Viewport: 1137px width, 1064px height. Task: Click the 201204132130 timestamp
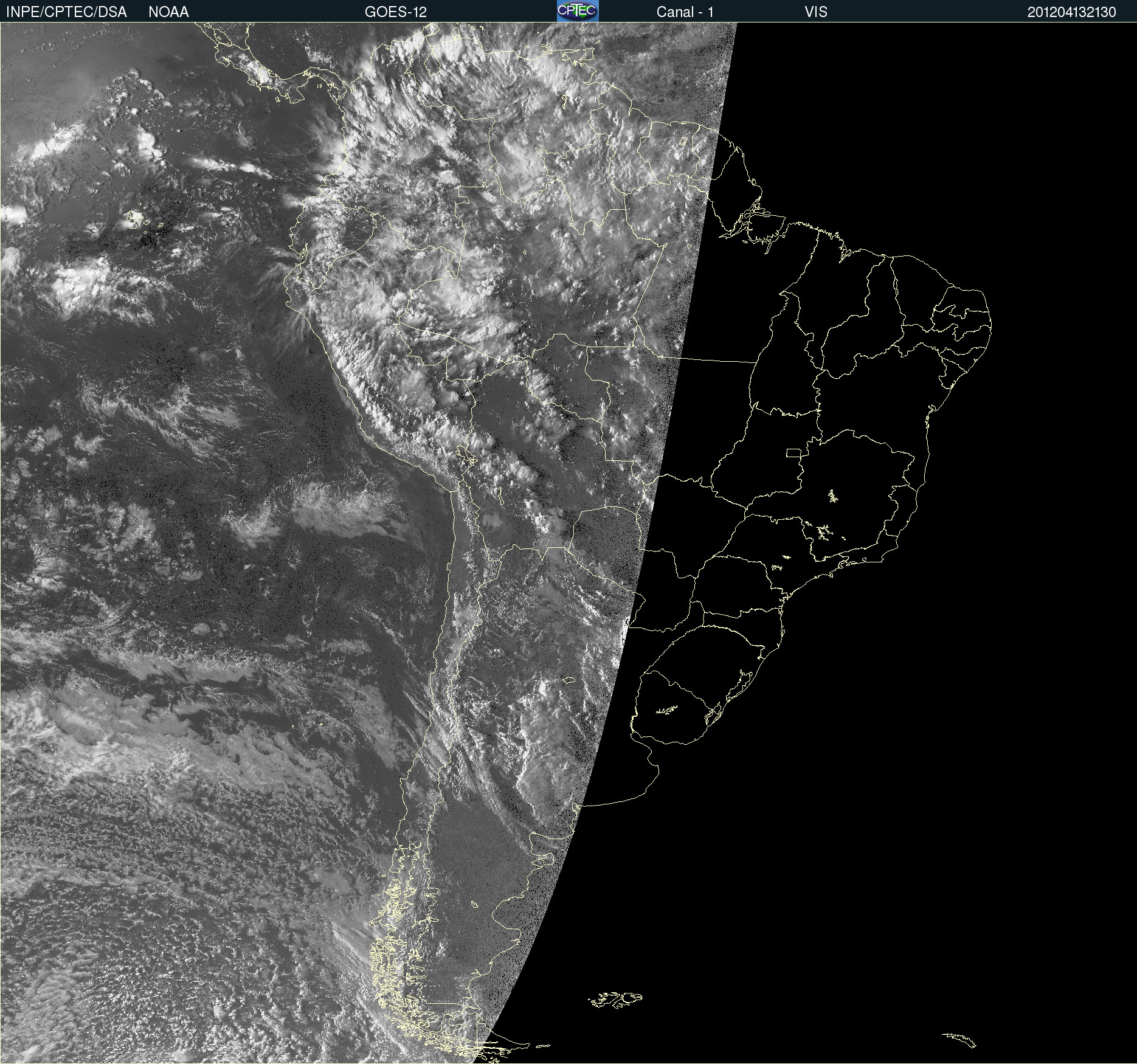(x=1072, y=12)
